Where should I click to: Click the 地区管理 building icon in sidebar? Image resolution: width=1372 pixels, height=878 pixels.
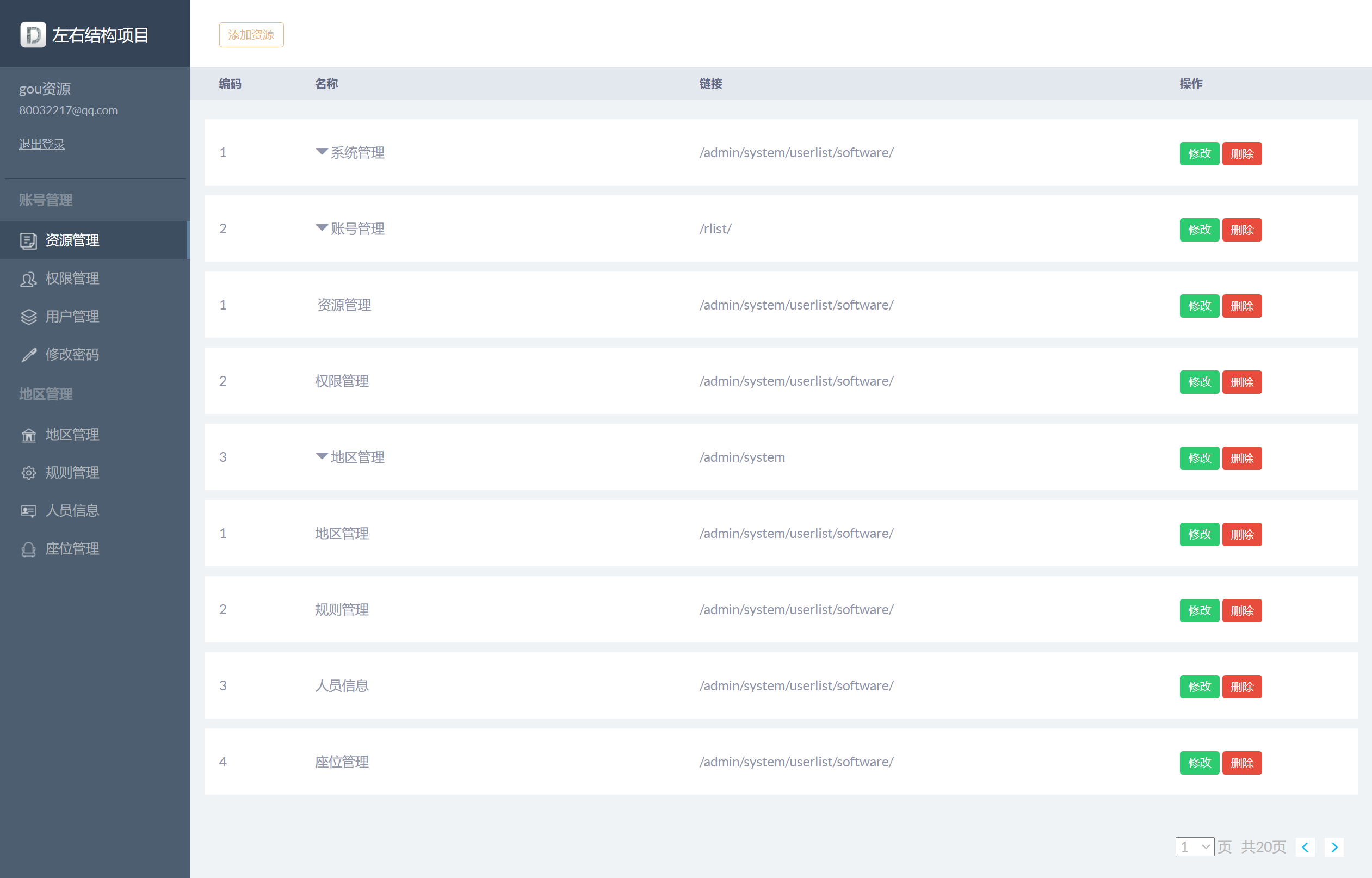(x=28, y=435)
